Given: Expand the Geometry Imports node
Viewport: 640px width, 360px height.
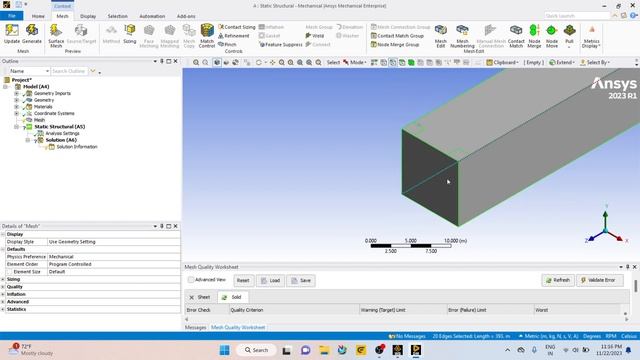Looking at the screenshot, I should click(16, 93).
